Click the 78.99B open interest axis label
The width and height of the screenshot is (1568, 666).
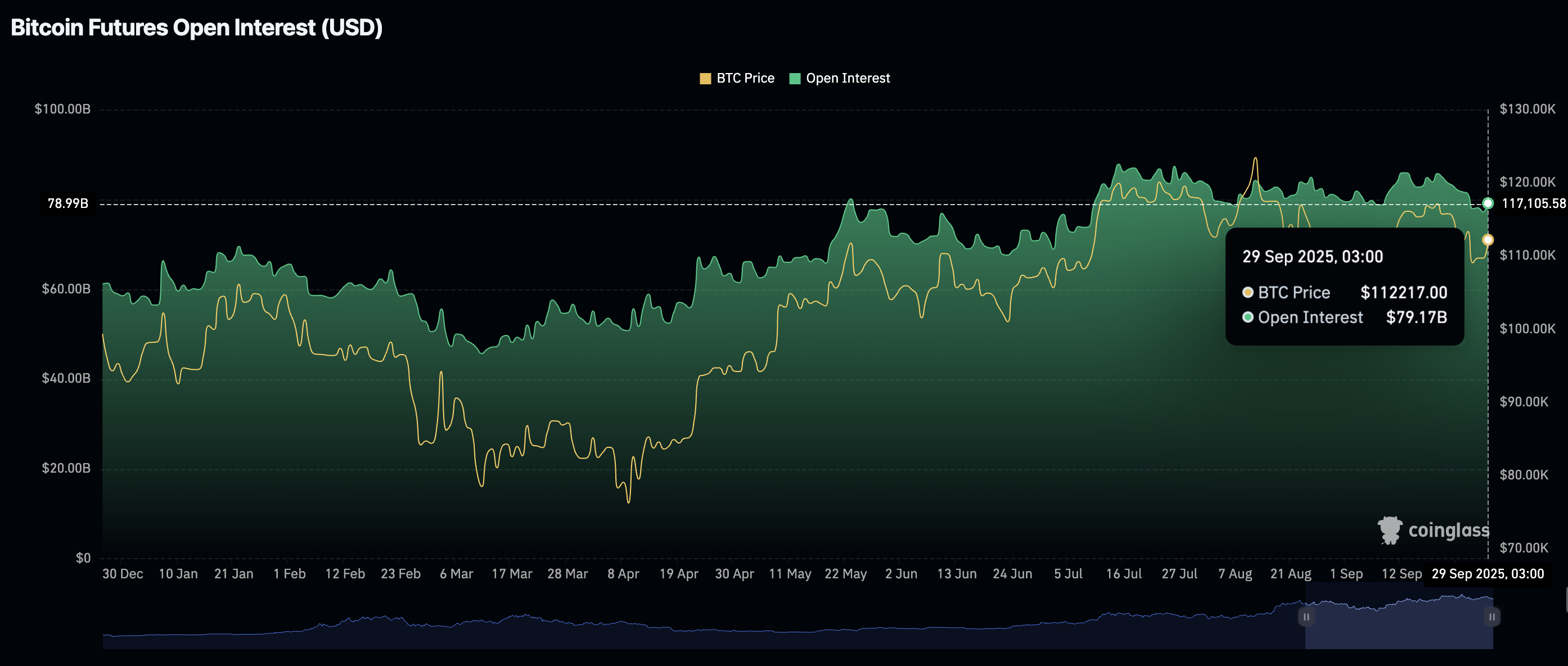[67, 204]
